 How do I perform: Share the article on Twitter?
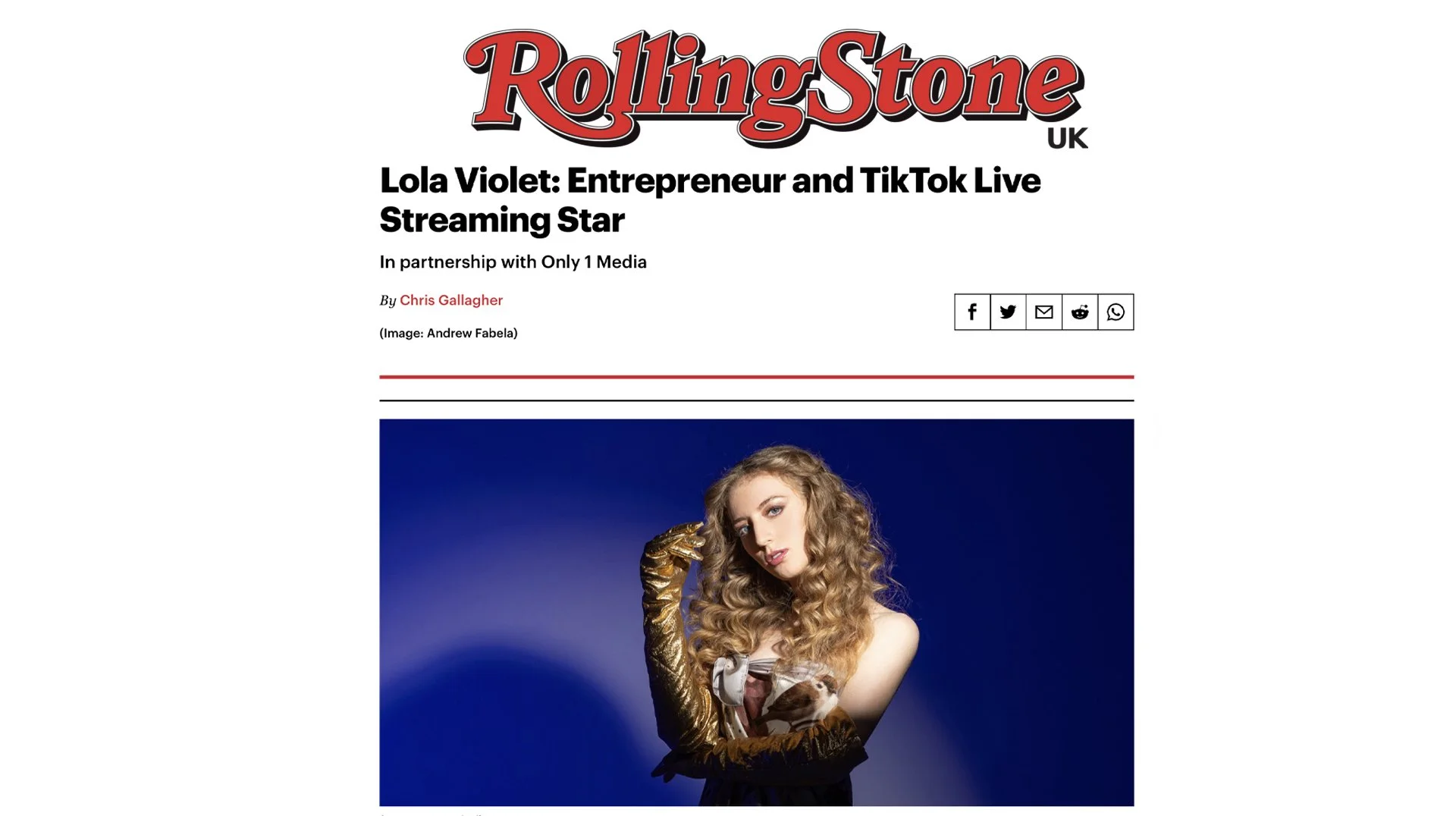coord(1008,312)
